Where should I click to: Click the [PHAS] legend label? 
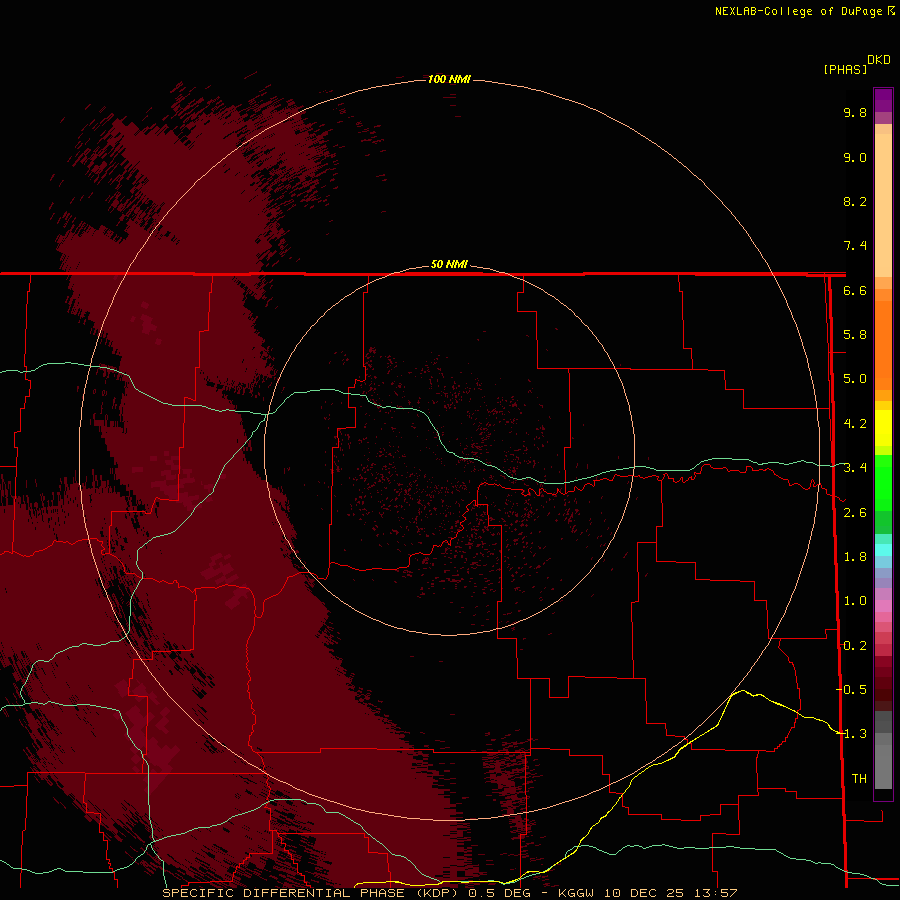(x=845, y=69)
